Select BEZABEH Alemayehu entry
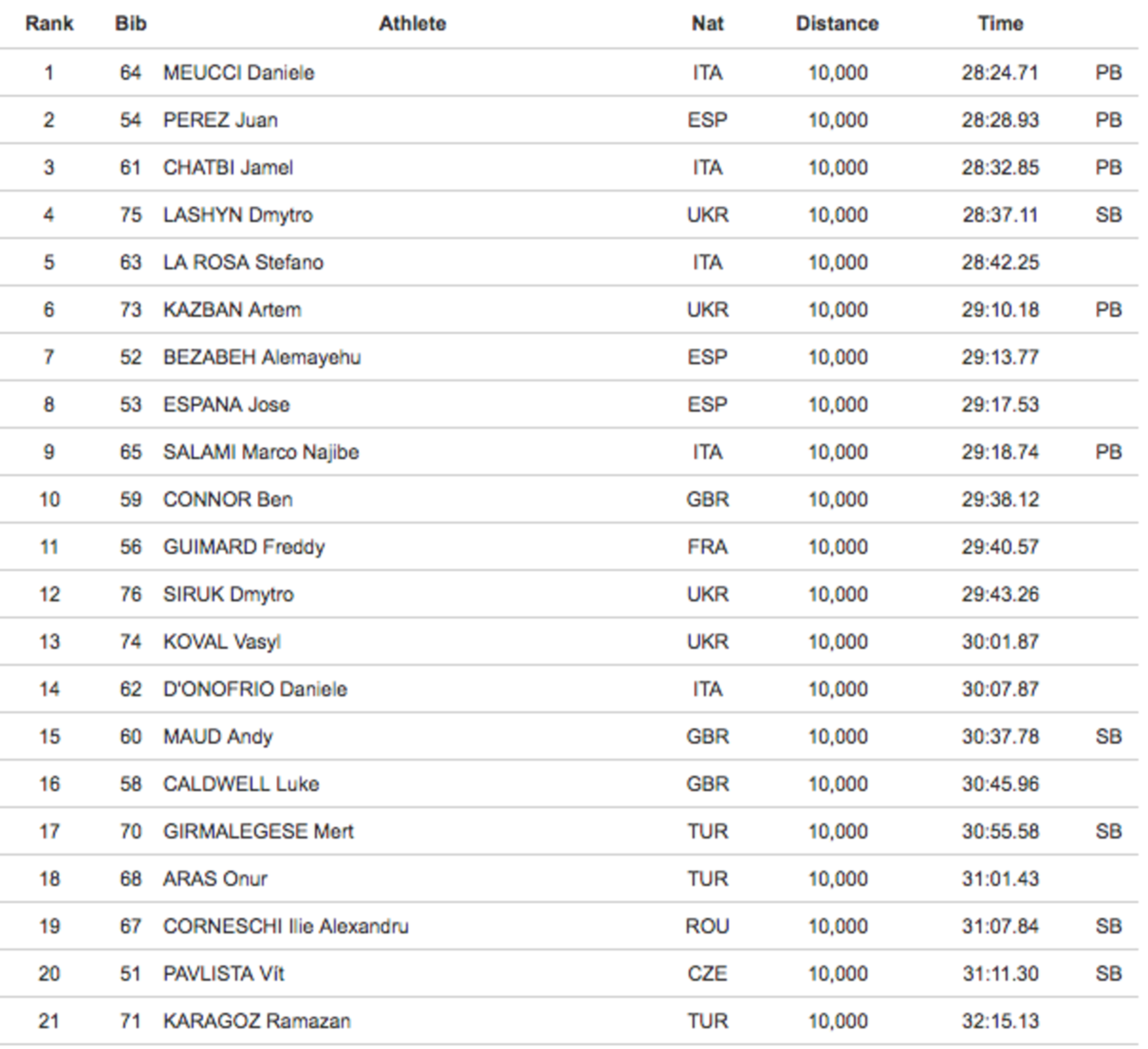This screenshot has width=1148, height=1049. coord(262,358)
